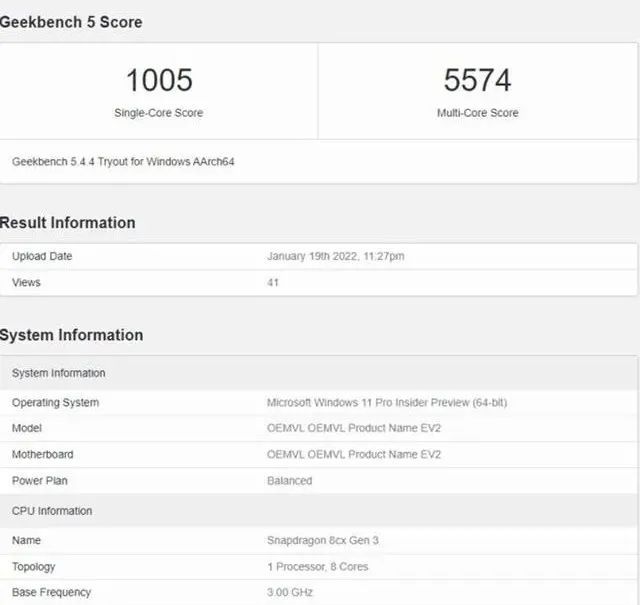This screenshot has height=605, width=640.
Task: Click the large System Information section heading
Action: (72, 335)
